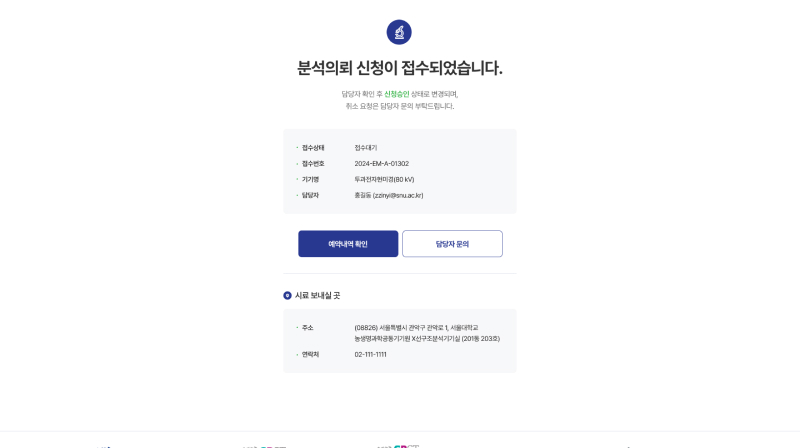This screenshot has width=800, height=448.
Task: Click the 담당자 문의 button
Action: (x=452, y=244)
